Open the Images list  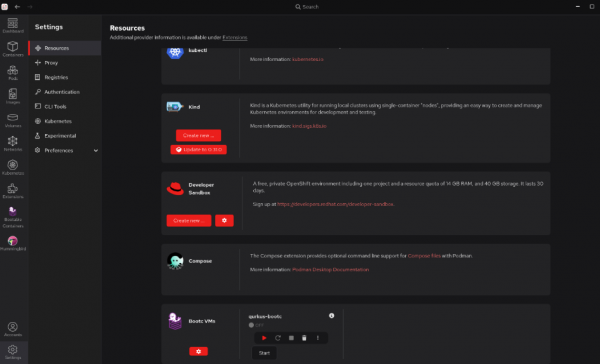coord(13,96)
